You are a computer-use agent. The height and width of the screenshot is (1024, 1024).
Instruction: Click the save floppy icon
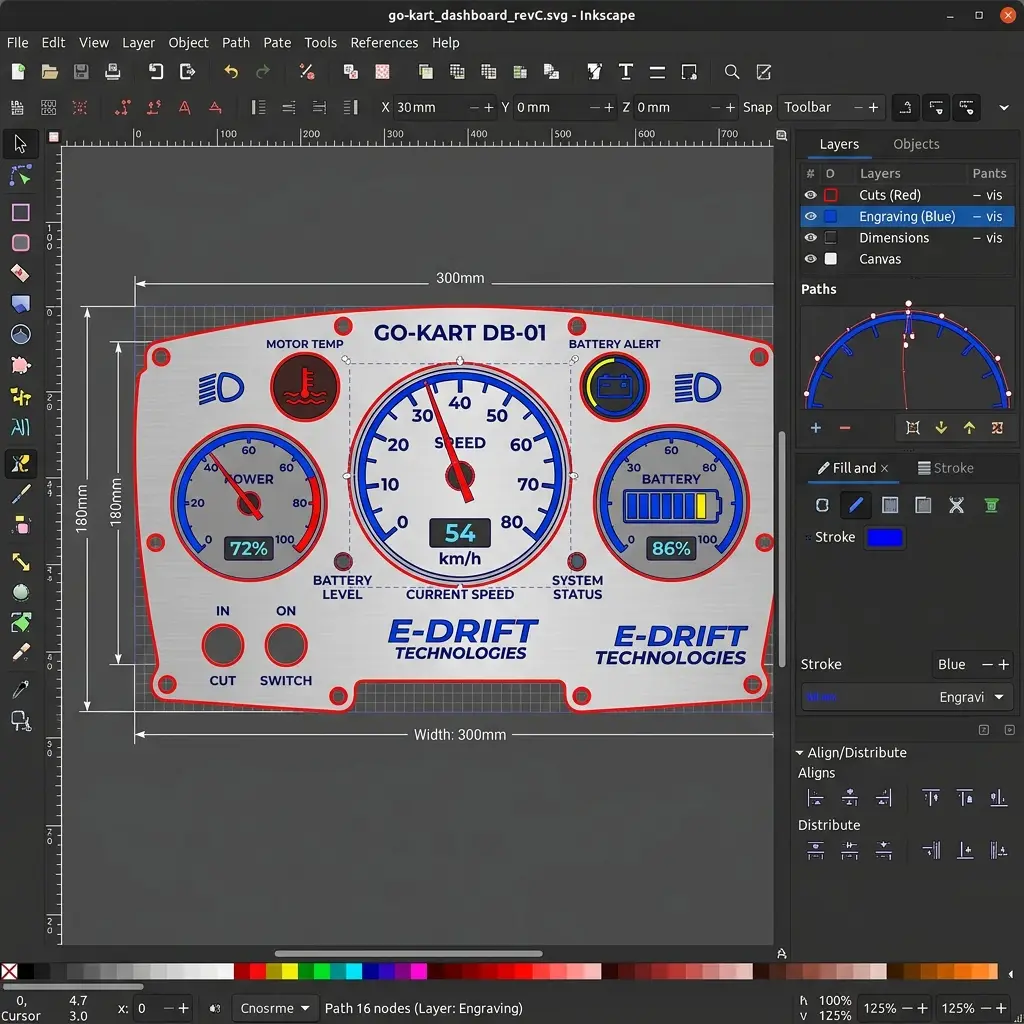tap(81, 72)
